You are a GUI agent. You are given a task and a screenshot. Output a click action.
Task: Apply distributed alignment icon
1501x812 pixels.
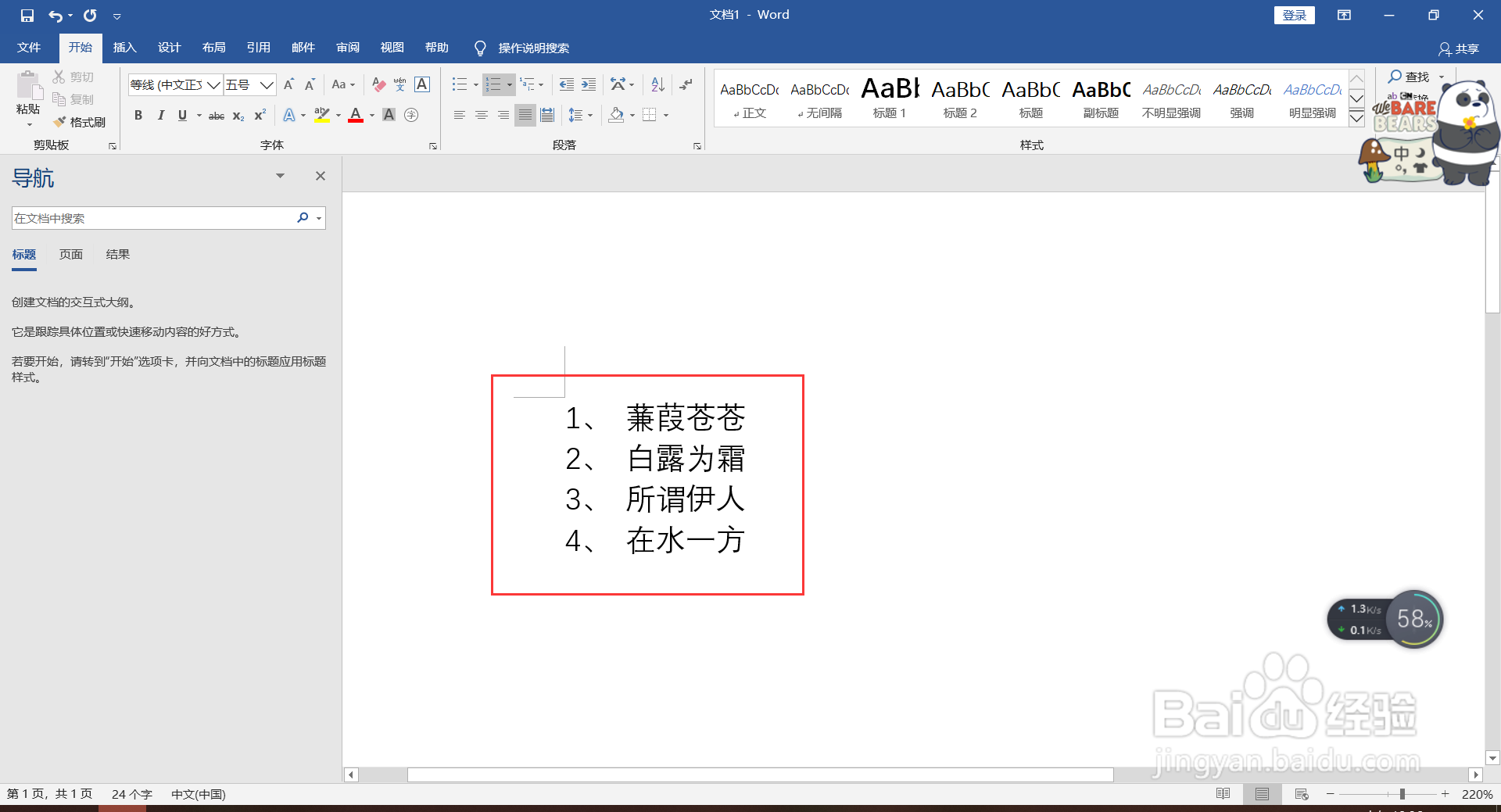(547, 115)
